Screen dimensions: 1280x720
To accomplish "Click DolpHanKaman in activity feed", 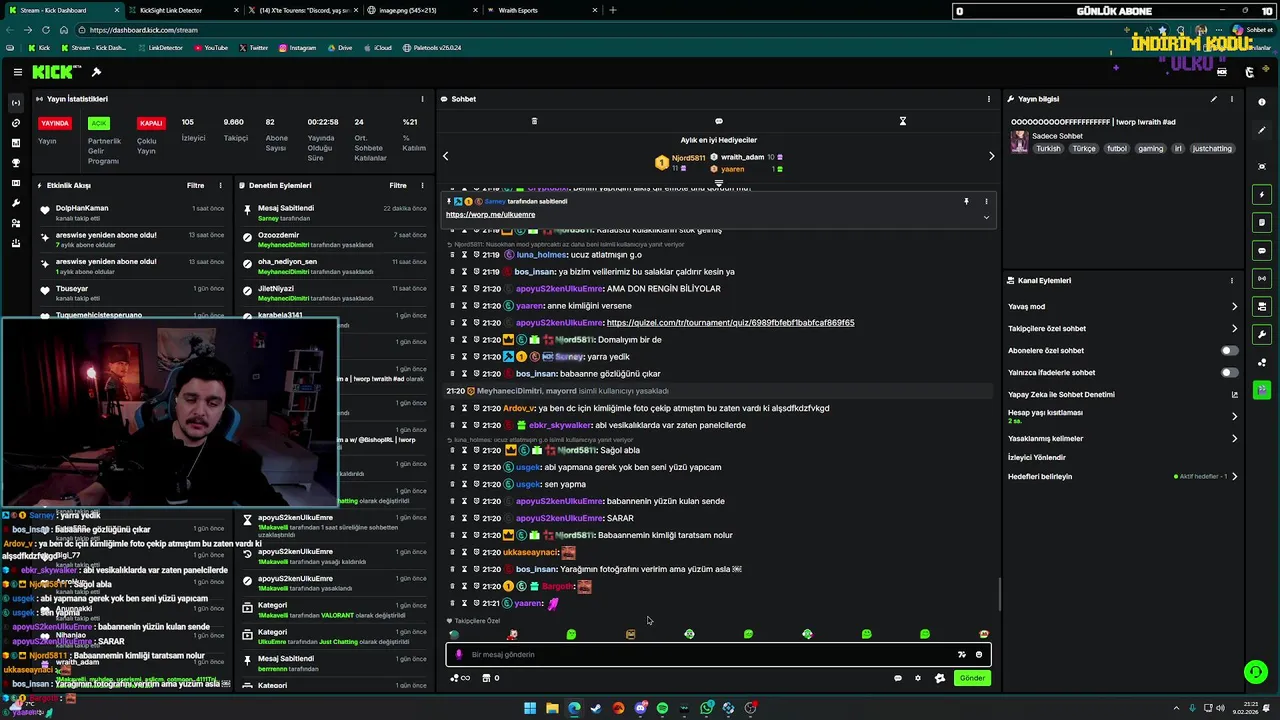I will (x=82, y=208).
